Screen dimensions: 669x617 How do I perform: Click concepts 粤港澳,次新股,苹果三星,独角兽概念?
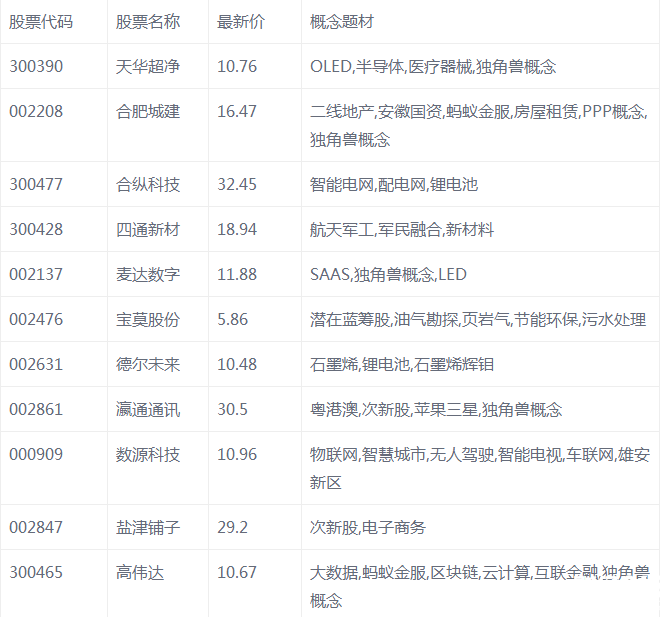(436, 410)
